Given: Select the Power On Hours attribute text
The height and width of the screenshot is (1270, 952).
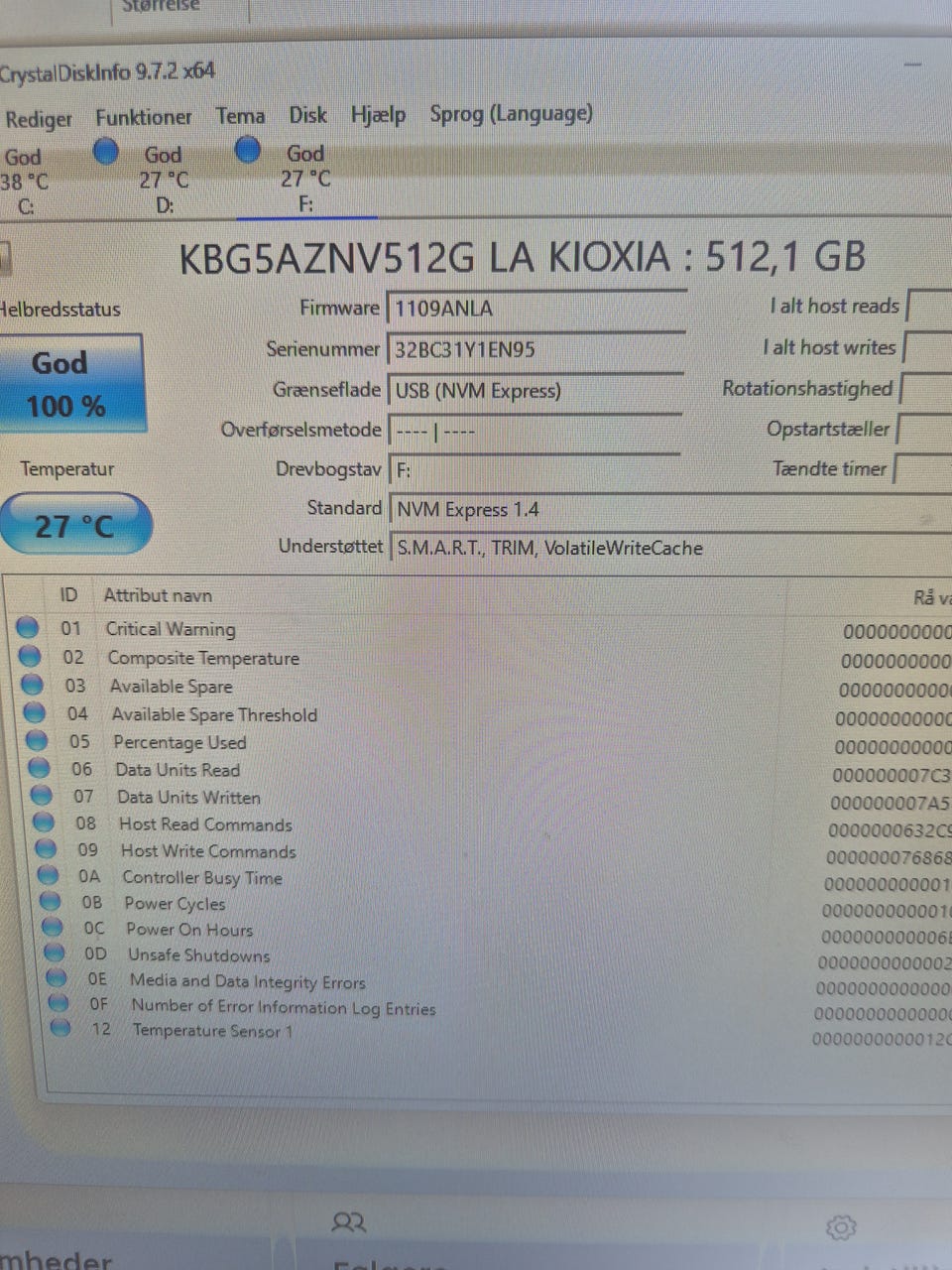Looking at the screenshot, I should [189, 930].
